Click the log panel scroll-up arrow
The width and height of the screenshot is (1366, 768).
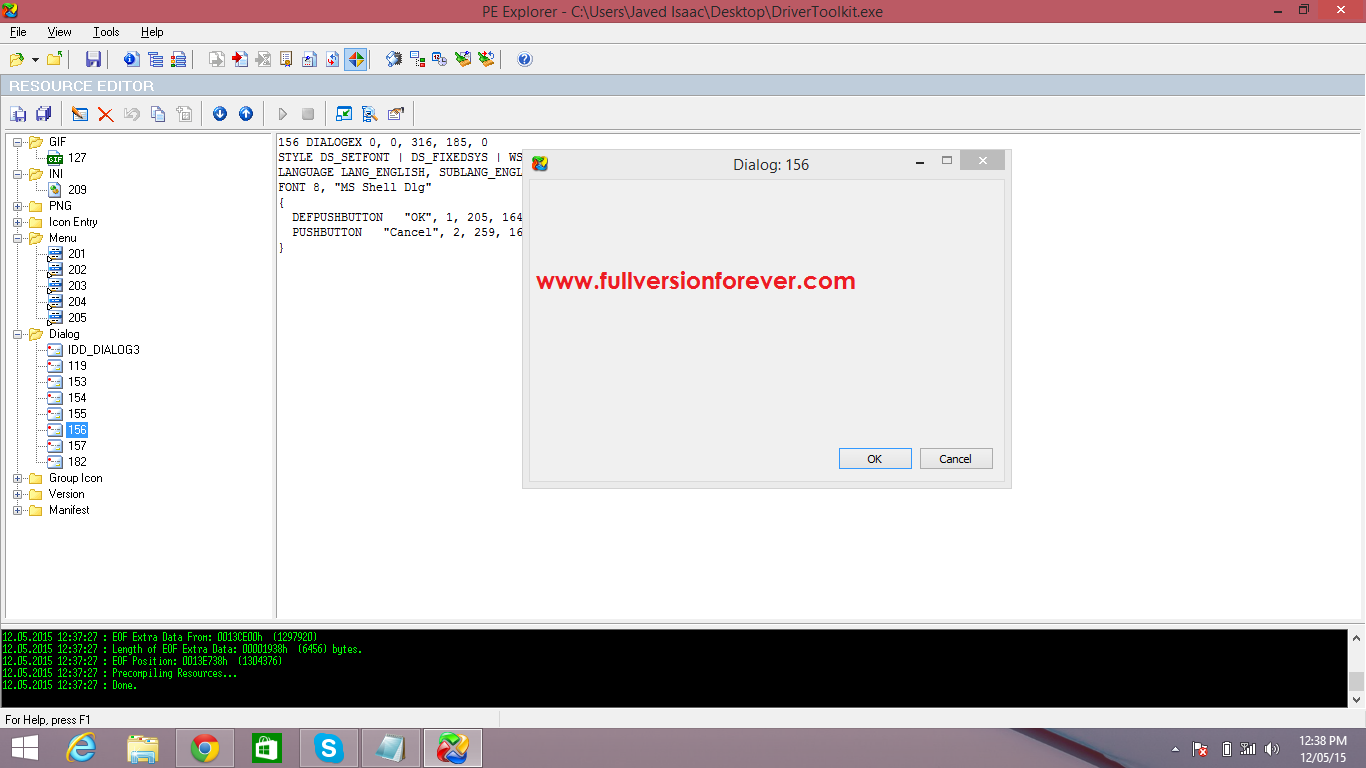tap(1357, 637)
